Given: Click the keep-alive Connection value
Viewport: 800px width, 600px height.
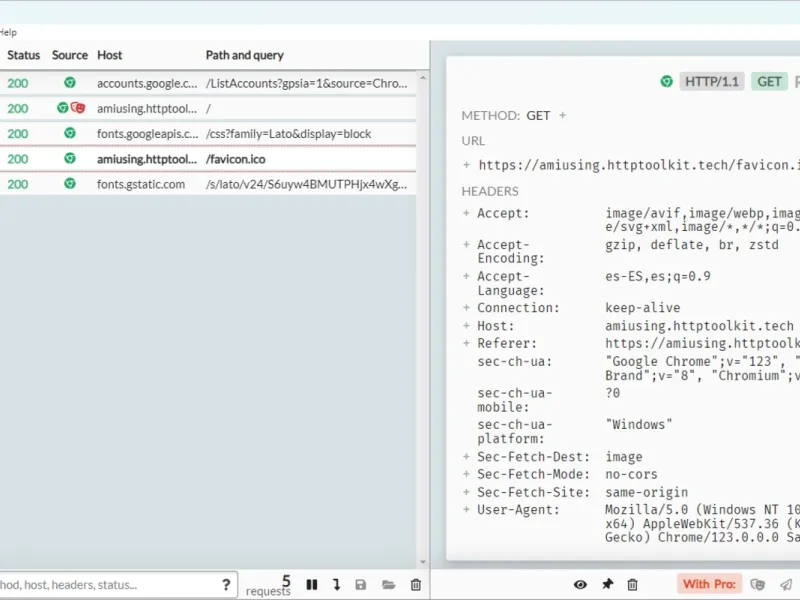Looking at the screenshot, I should coord(643,308).
